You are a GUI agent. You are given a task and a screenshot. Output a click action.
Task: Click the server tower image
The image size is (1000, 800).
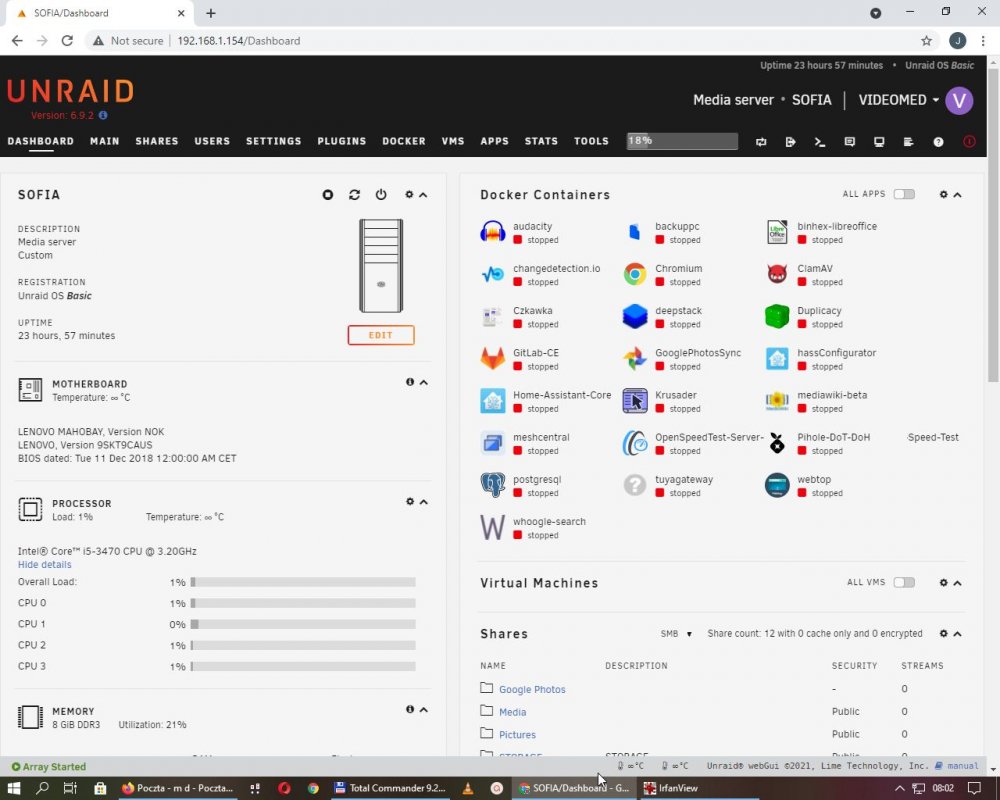pyautogui.click(x=381, y=265)
